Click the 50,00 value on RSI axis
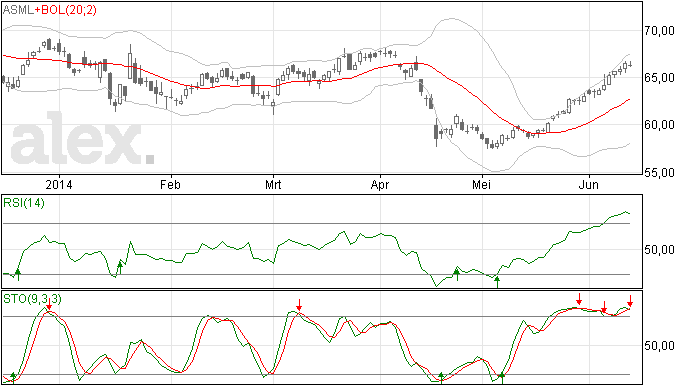Image resolution: width=690 pixels, height=387 pixels. tap(659, 250)
